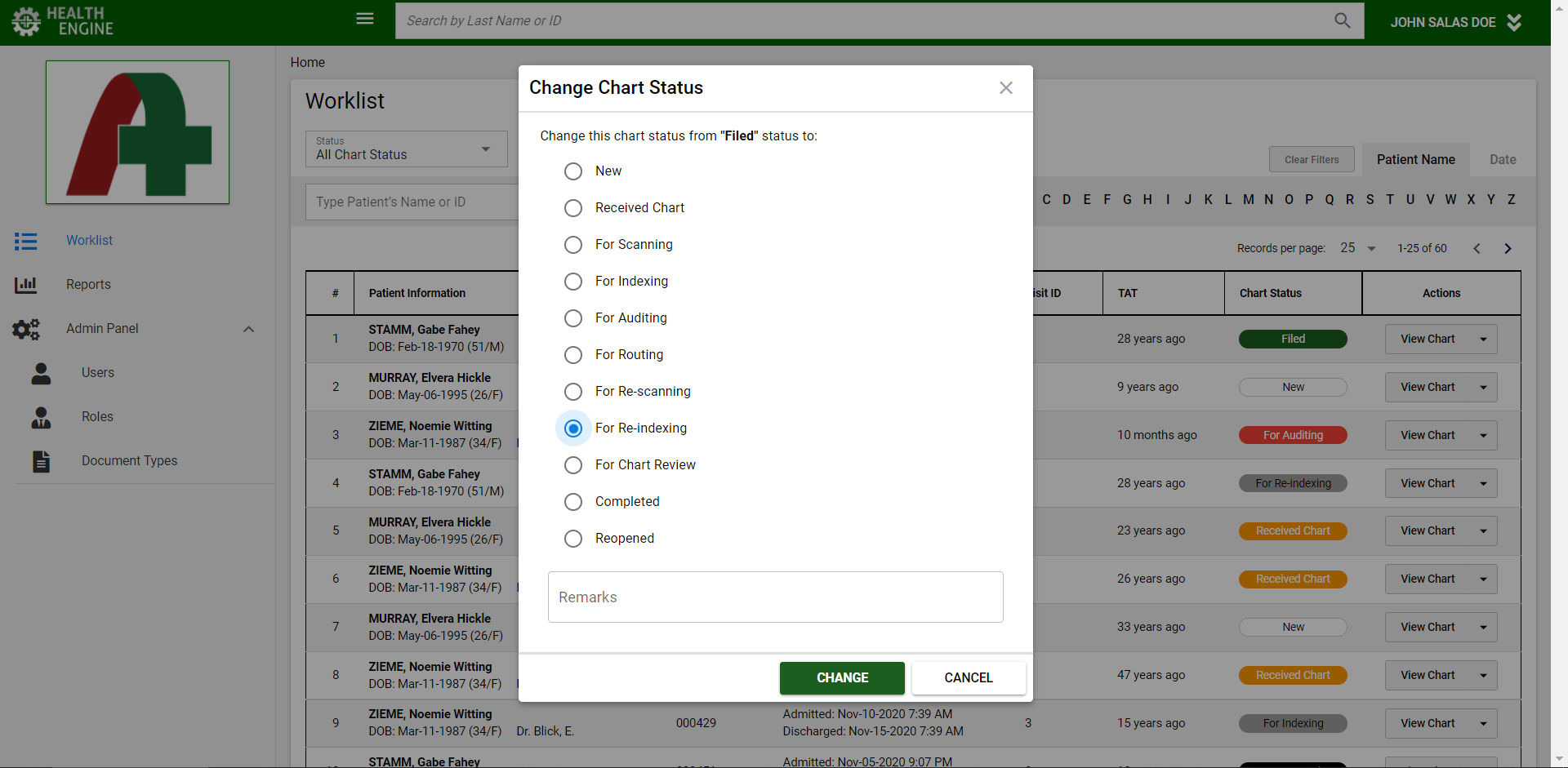Image resolution: width=1568 pixels, height=768 pixels.
Task: Switch to Patient Name tab
Action: [x=1415, y=160]
